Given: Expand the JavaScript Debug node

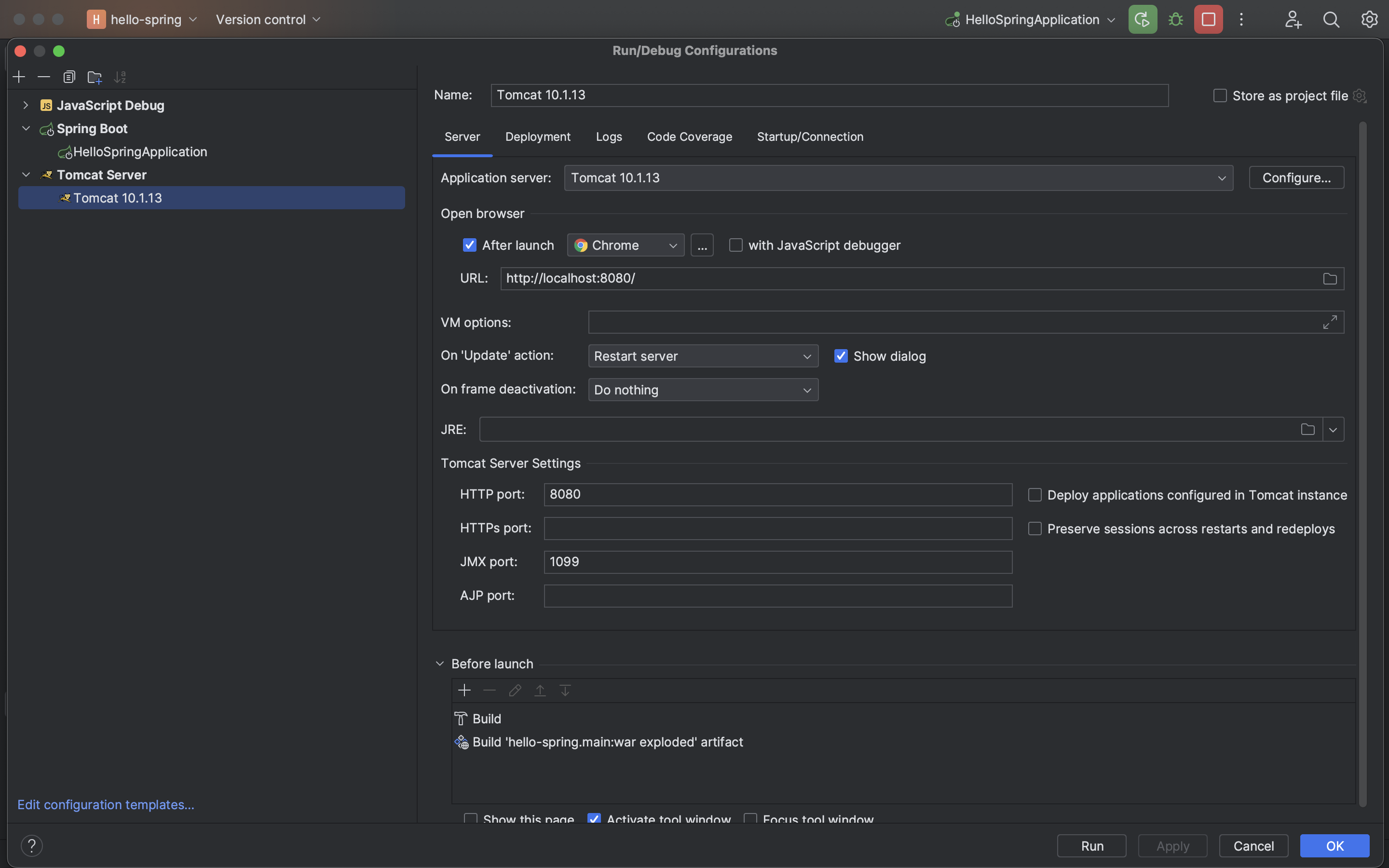Looking at the screenshot, I should 25,105.
